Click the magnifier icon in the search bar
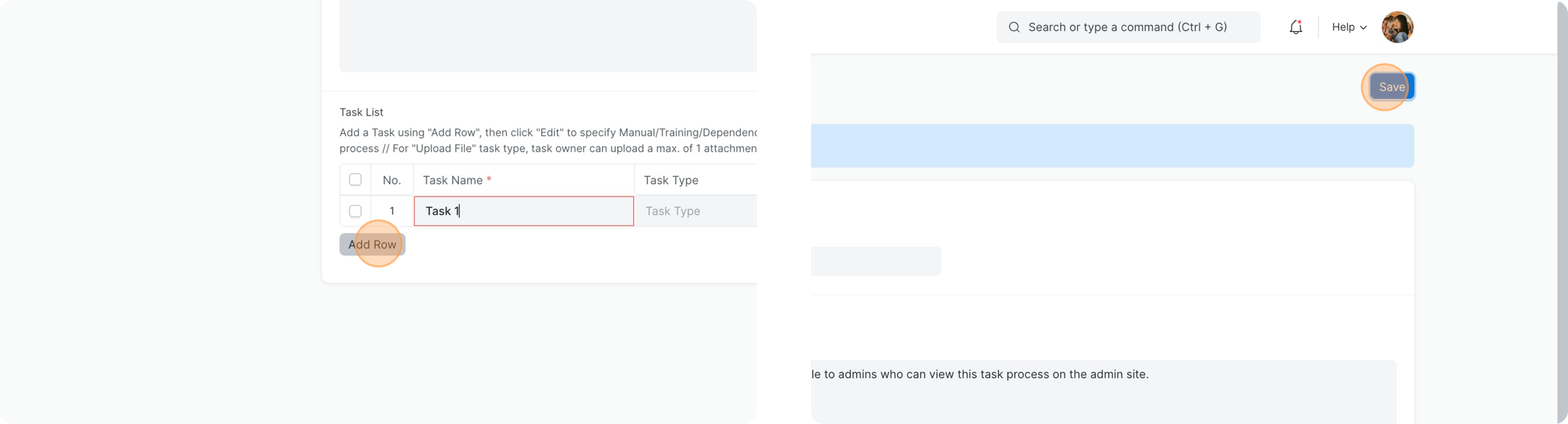 click(x=1013, y=27)
